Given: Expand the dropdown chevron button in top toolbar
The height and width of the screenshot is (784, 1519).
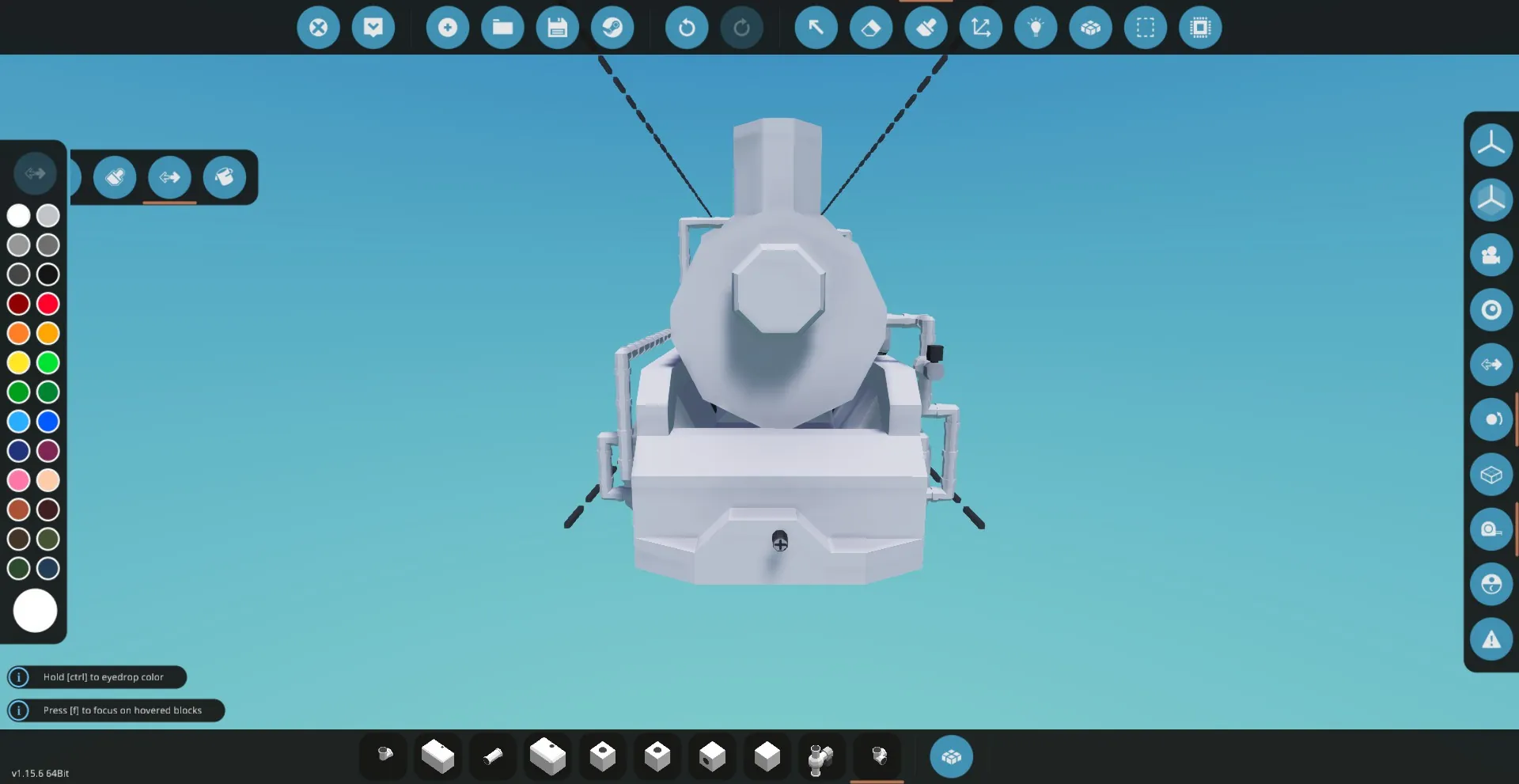Looking at the screenshot, I should (373, 28).
